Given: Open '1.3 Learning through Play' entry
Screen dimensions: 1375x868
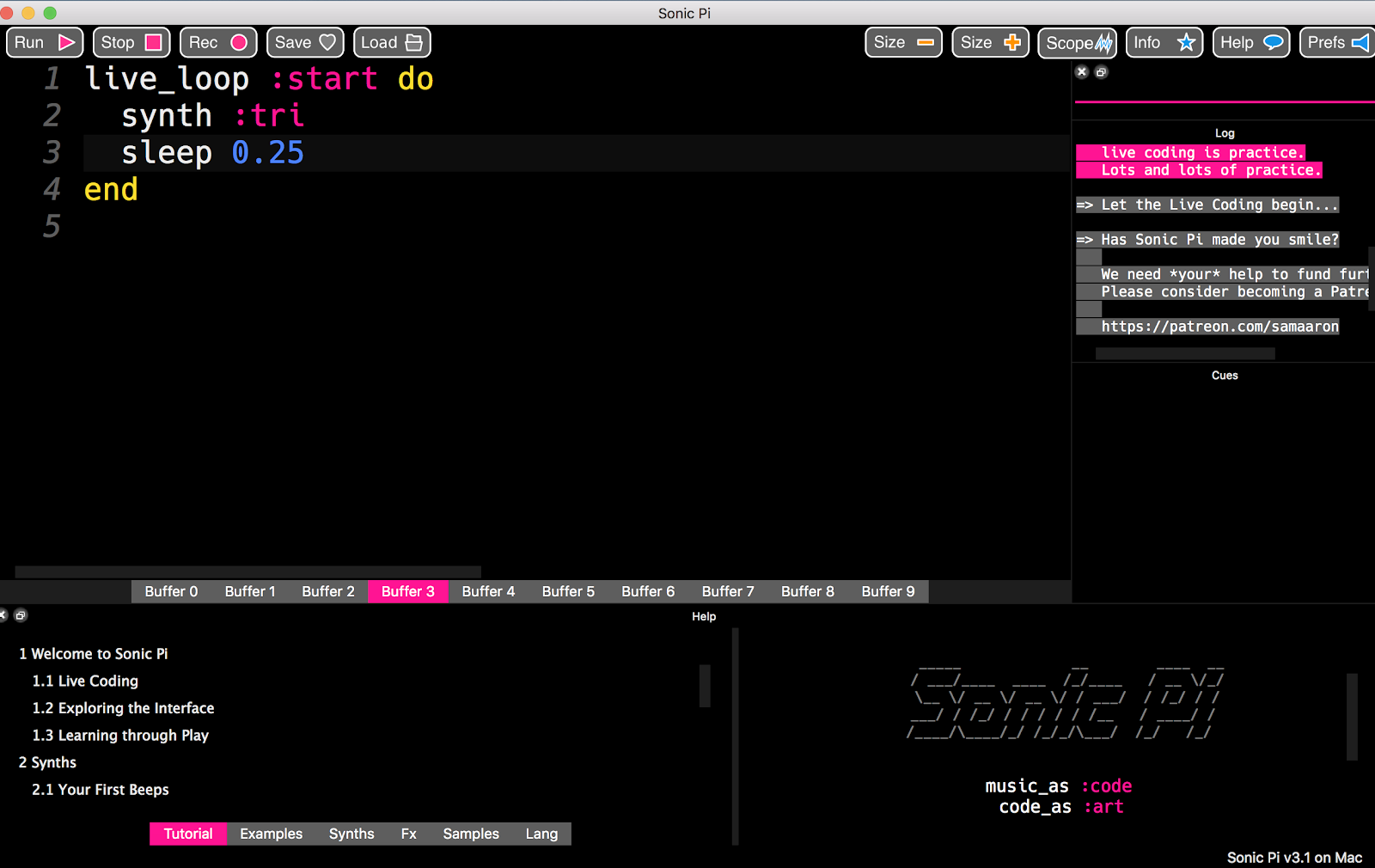Looking at the screenshot, I should click(120, 736).
